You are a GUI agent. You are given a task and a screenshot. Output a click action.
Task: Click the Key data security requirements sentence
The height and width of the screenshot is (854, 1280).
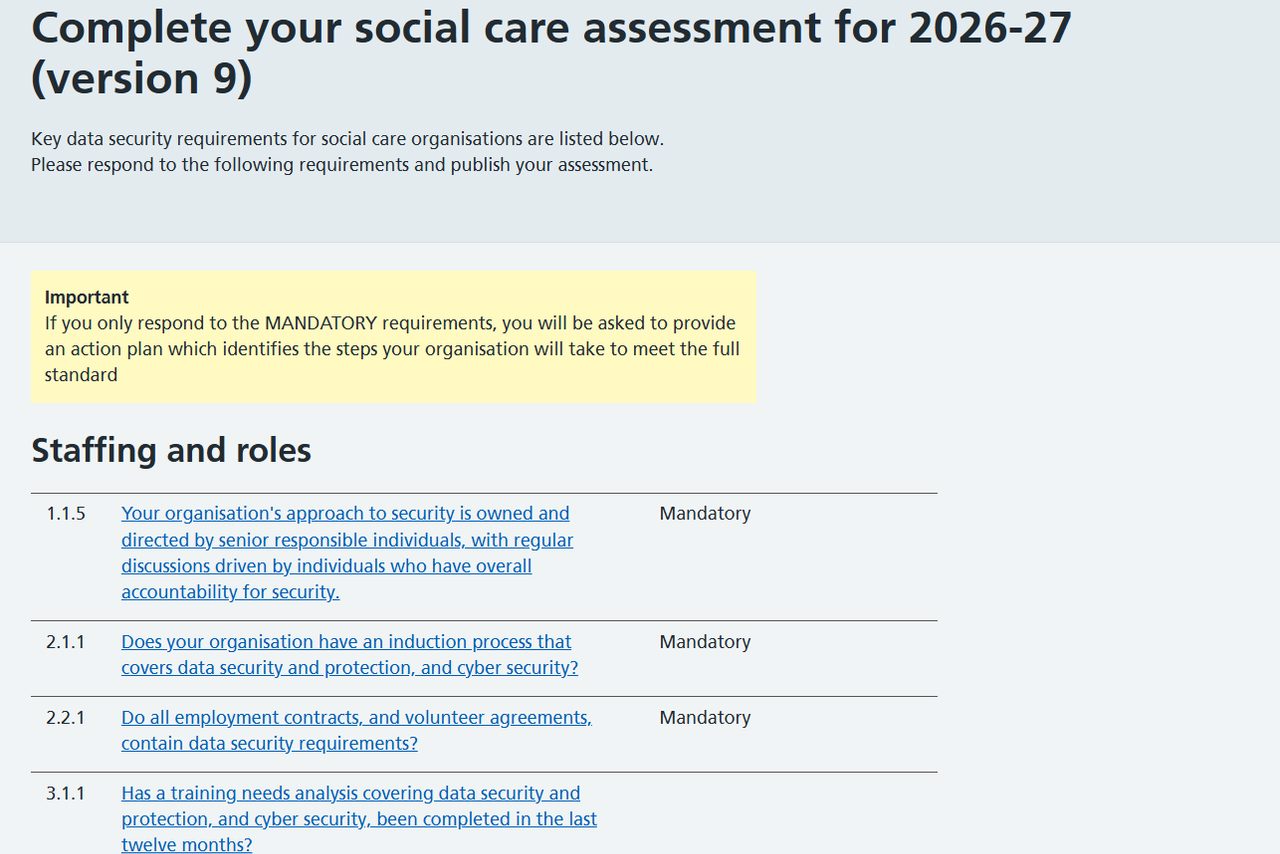[x=347, y=139]
